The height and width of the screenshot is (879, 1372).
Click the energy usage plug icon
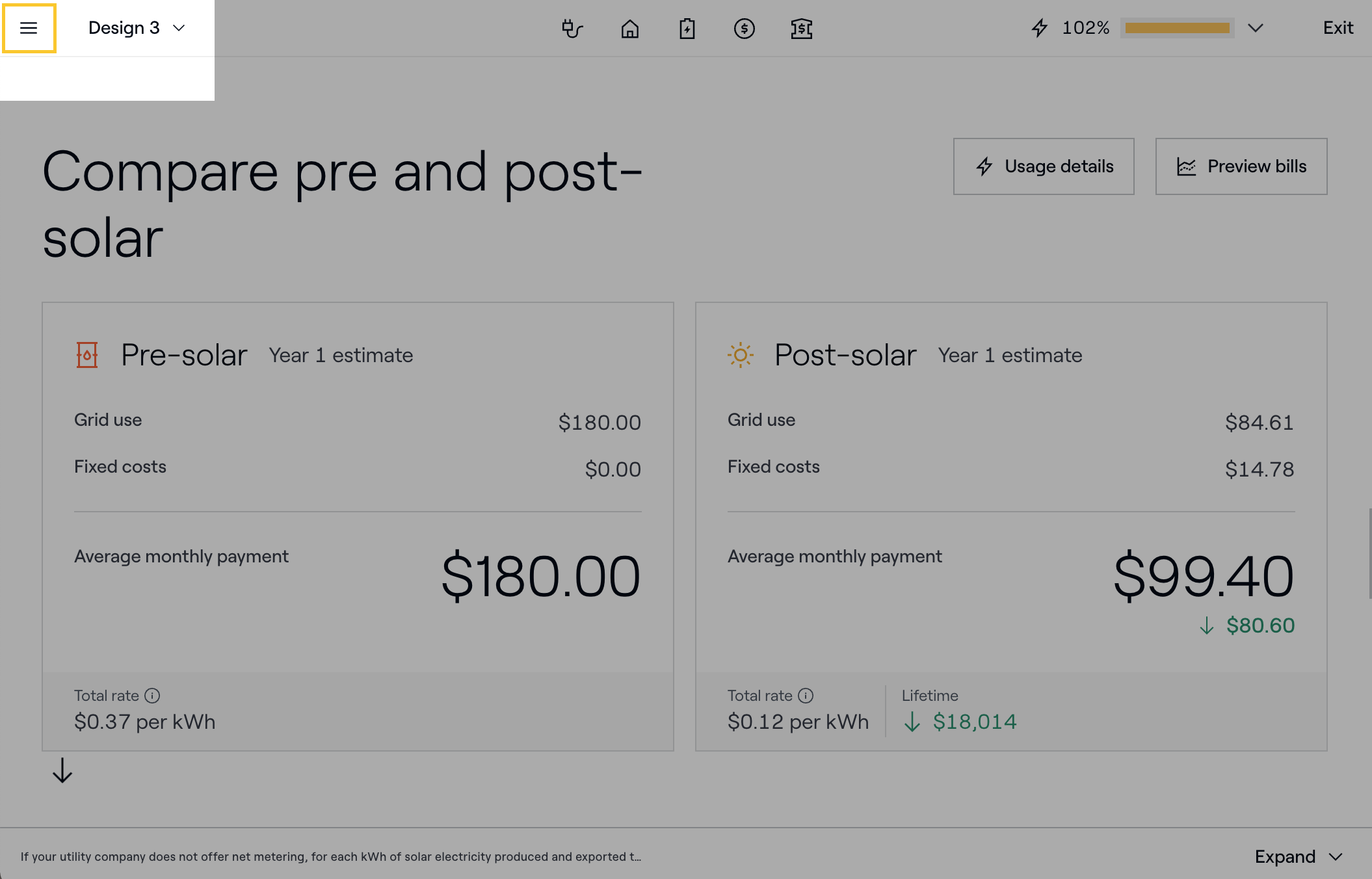coord(572,29)
